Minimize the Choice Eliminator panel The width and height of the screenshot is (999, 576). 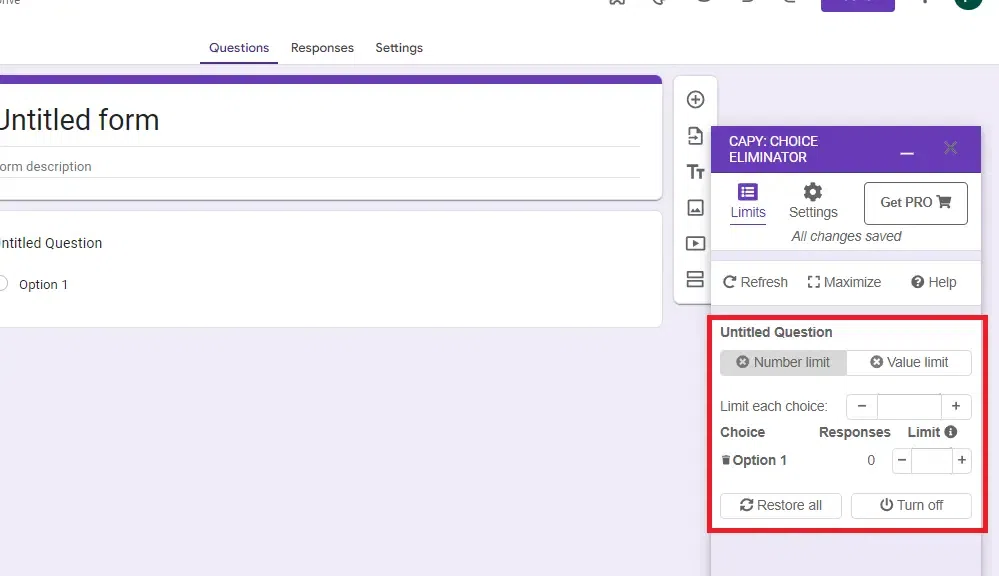pyautogui.click(x=907, y=154)
